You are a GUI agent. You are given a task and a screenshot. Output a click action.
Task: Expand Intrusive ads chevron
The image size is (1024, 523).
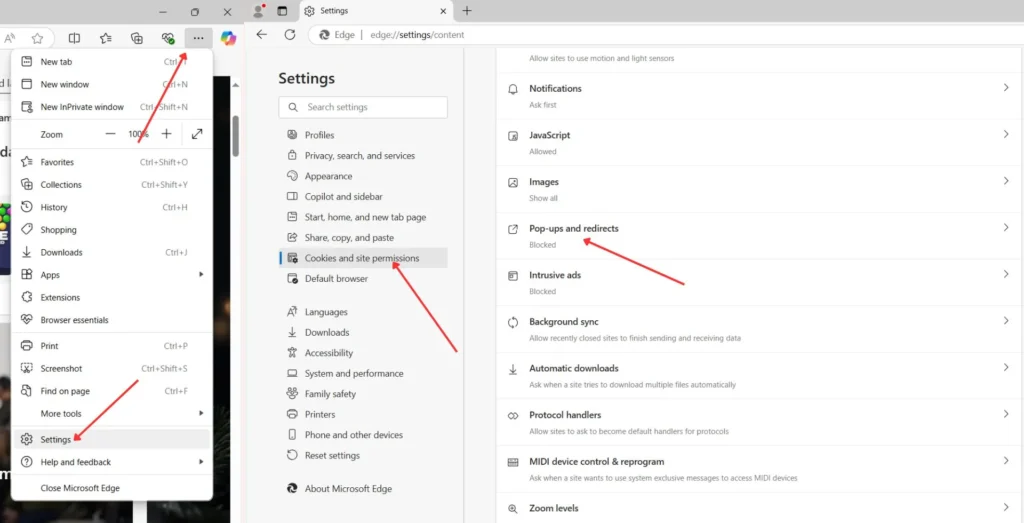pyautogui.click(x=1006, y=274)
